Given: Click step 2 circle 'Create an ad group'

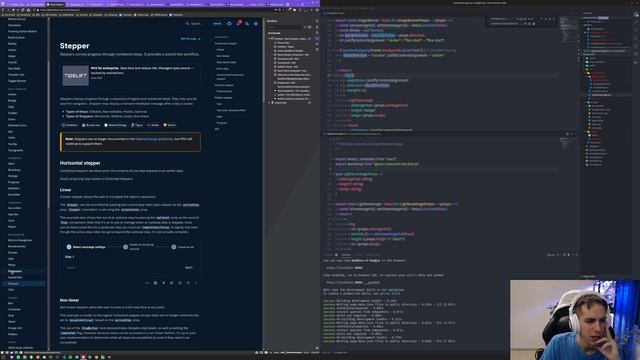Looking at the screenshot, I should (125, 247).
